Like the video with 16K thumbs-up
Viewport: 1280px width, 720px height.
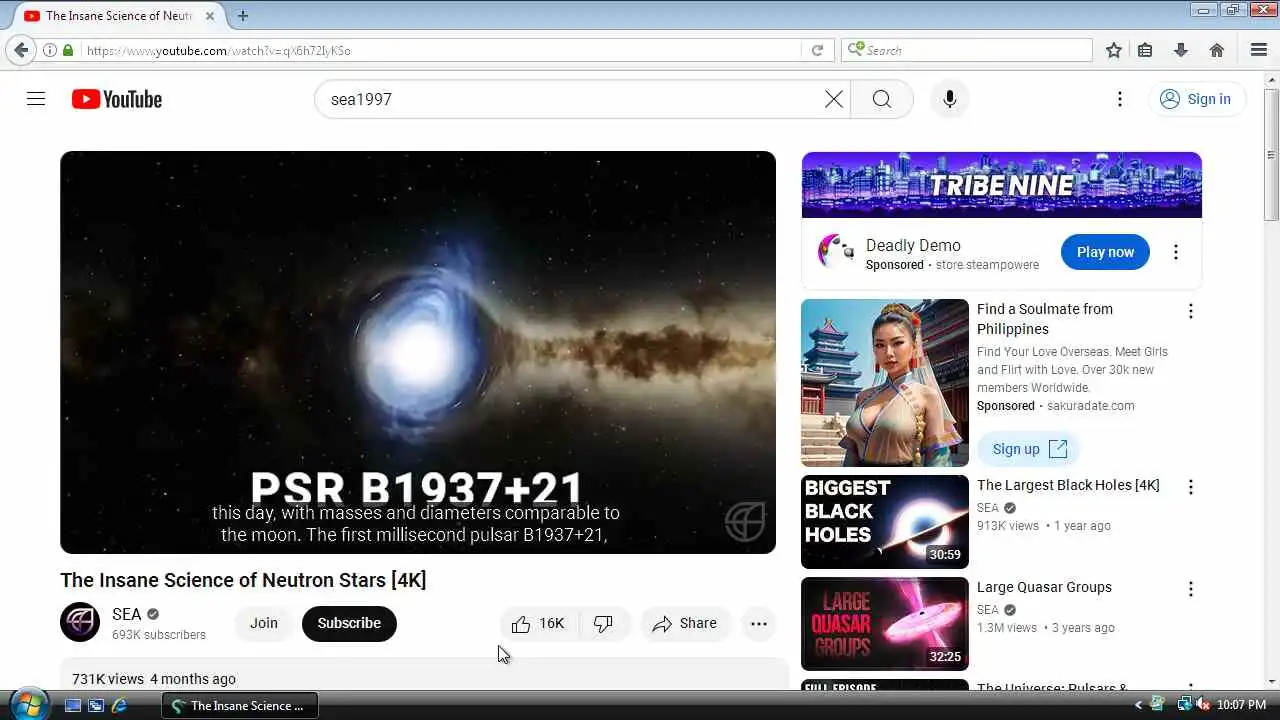tap(537, 623)
